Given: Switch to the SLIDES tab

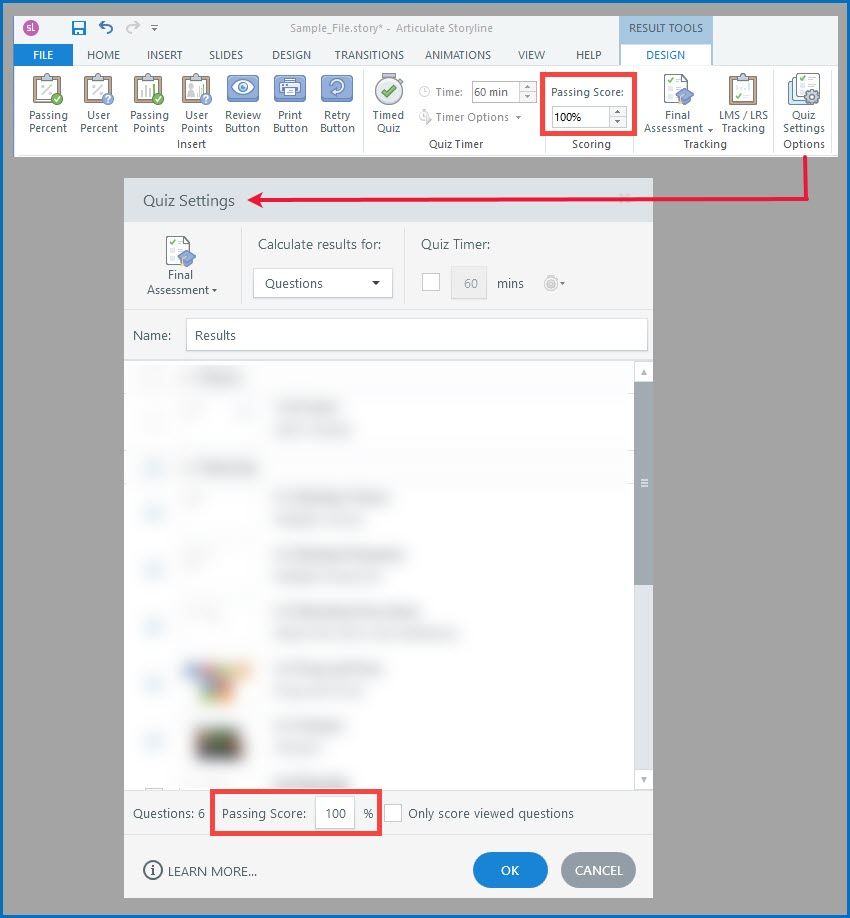Looking at the screenshot, I should (226, 55).
